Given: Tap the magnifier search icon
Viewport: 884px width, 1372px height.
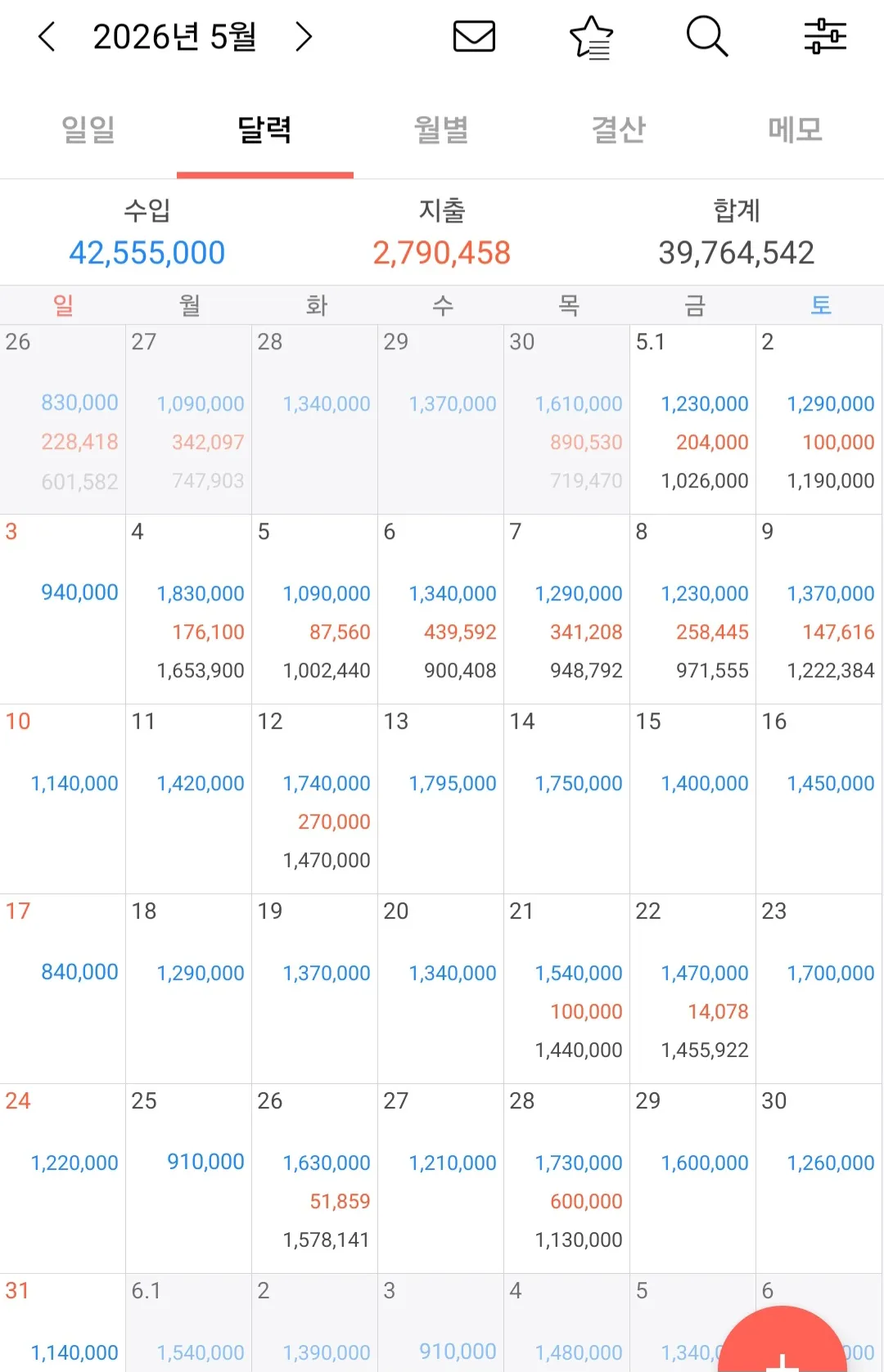Looking at the screenshot, I should 707,37.
